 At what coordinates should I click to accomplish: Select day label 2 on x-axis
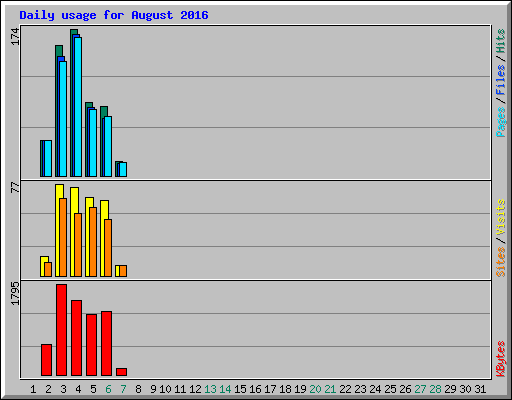[x=48, y=389]
